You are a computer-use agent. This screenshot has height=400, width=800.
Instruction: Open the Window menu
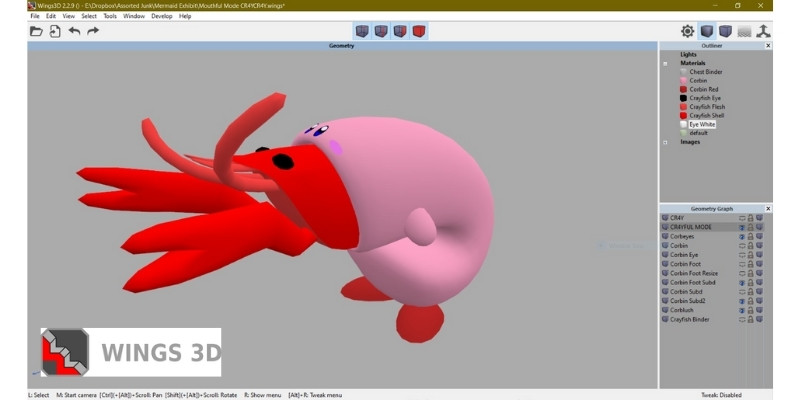coord(134,16)
